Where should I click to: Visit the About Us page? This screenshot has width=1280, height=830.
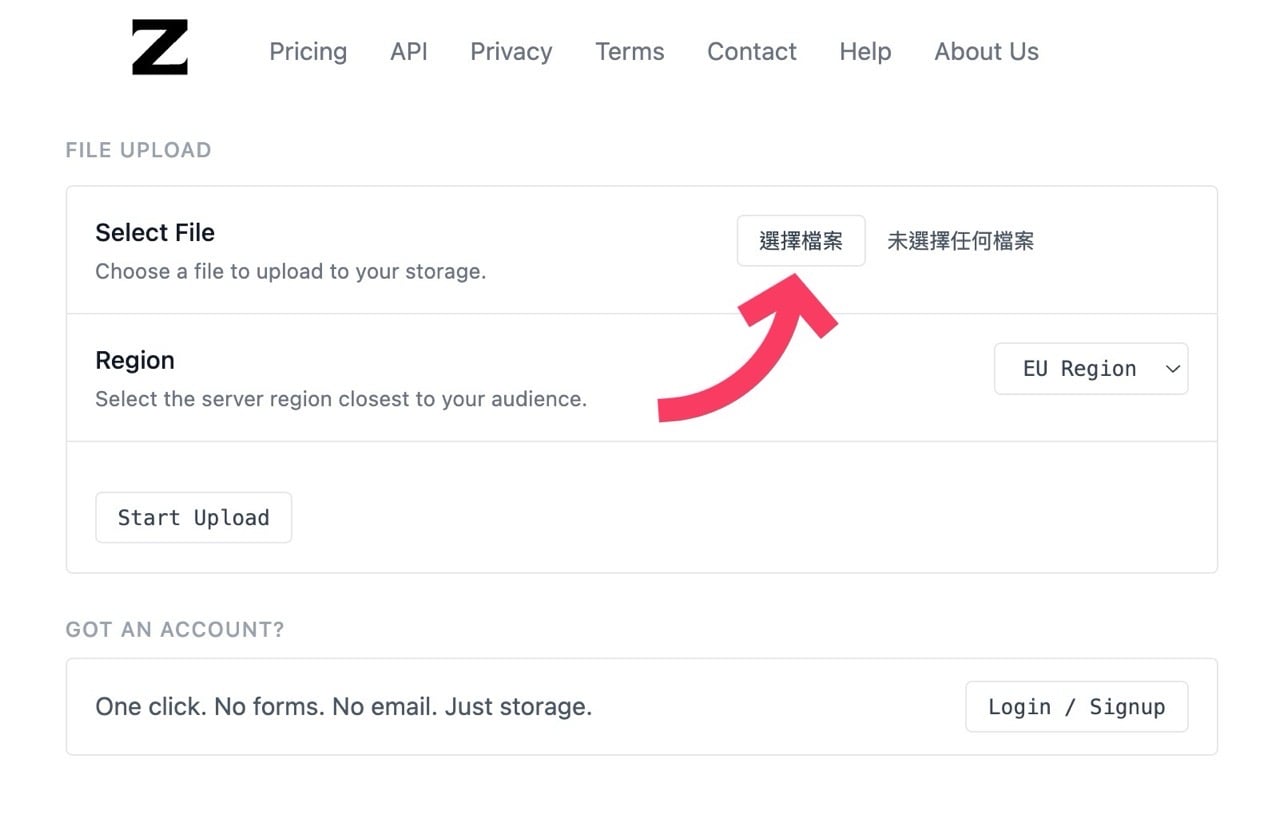pyautogui.click(x=986, y=52)
